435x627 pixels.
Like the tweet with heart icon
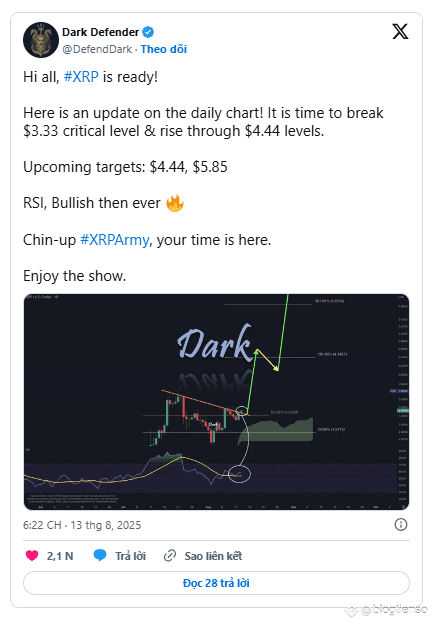click(32, 555)
